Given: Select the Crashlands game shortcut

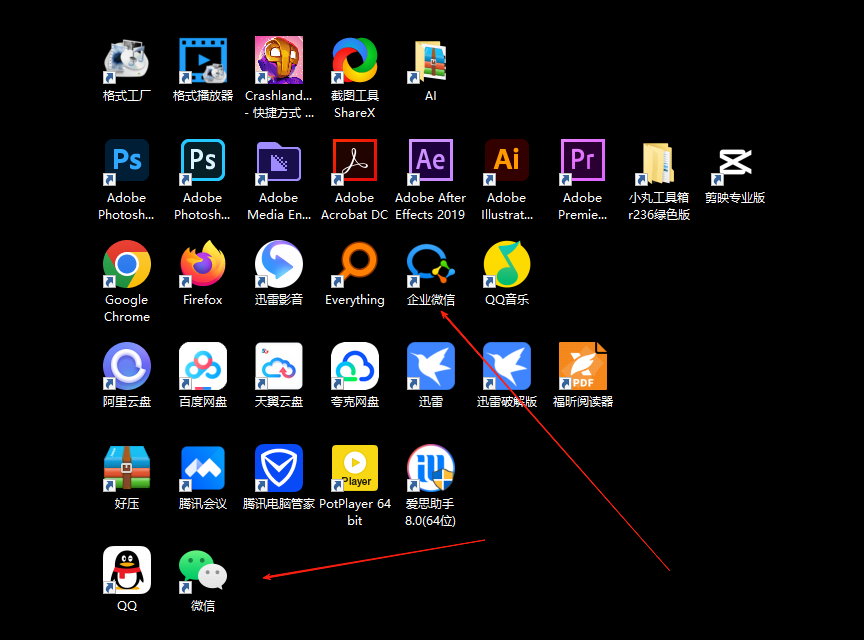Looking at the screenshot, I should click(x=279, y=61).
